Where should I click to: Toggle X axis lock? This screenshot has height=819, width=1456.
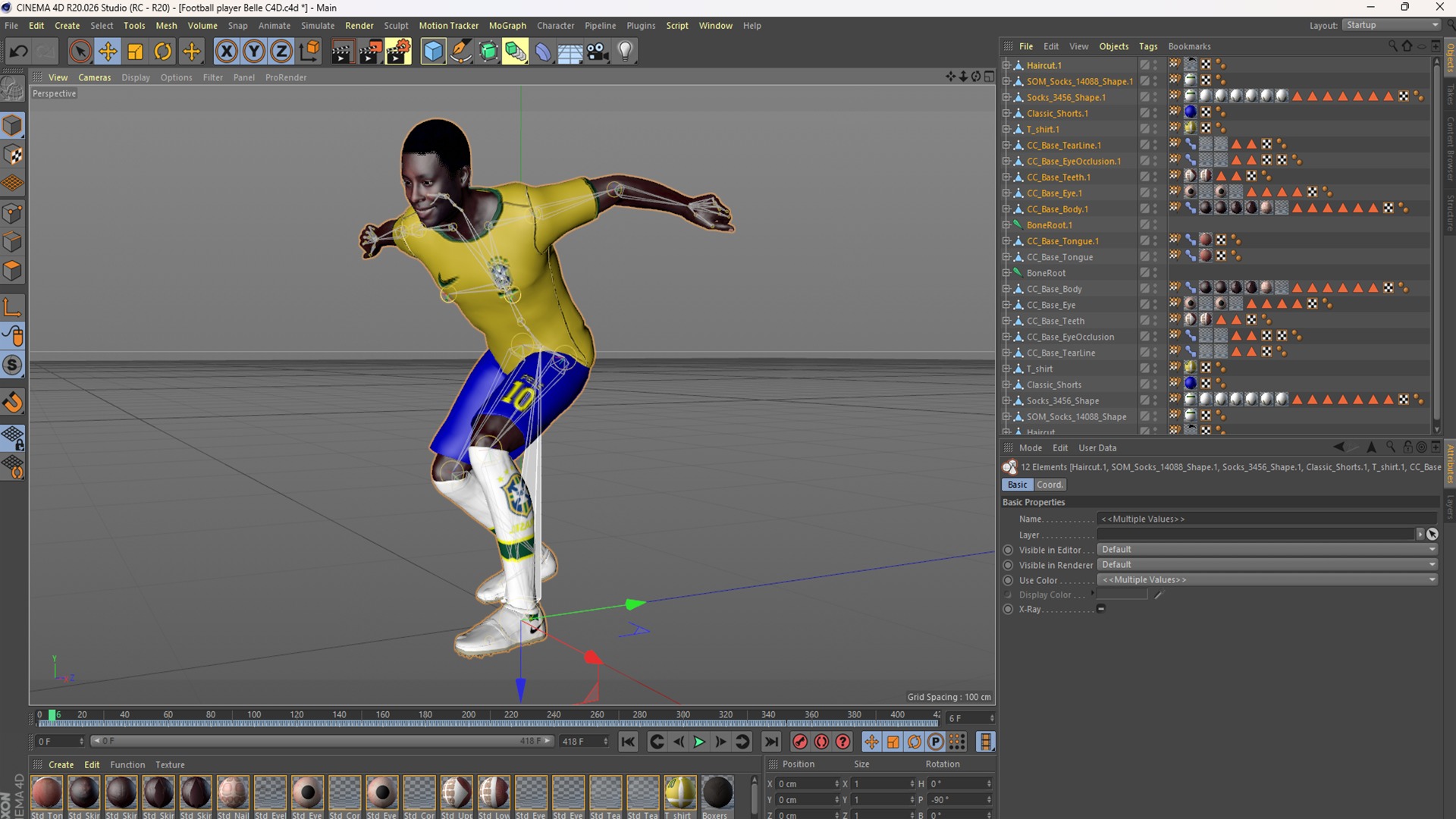(x=226, y=52)
